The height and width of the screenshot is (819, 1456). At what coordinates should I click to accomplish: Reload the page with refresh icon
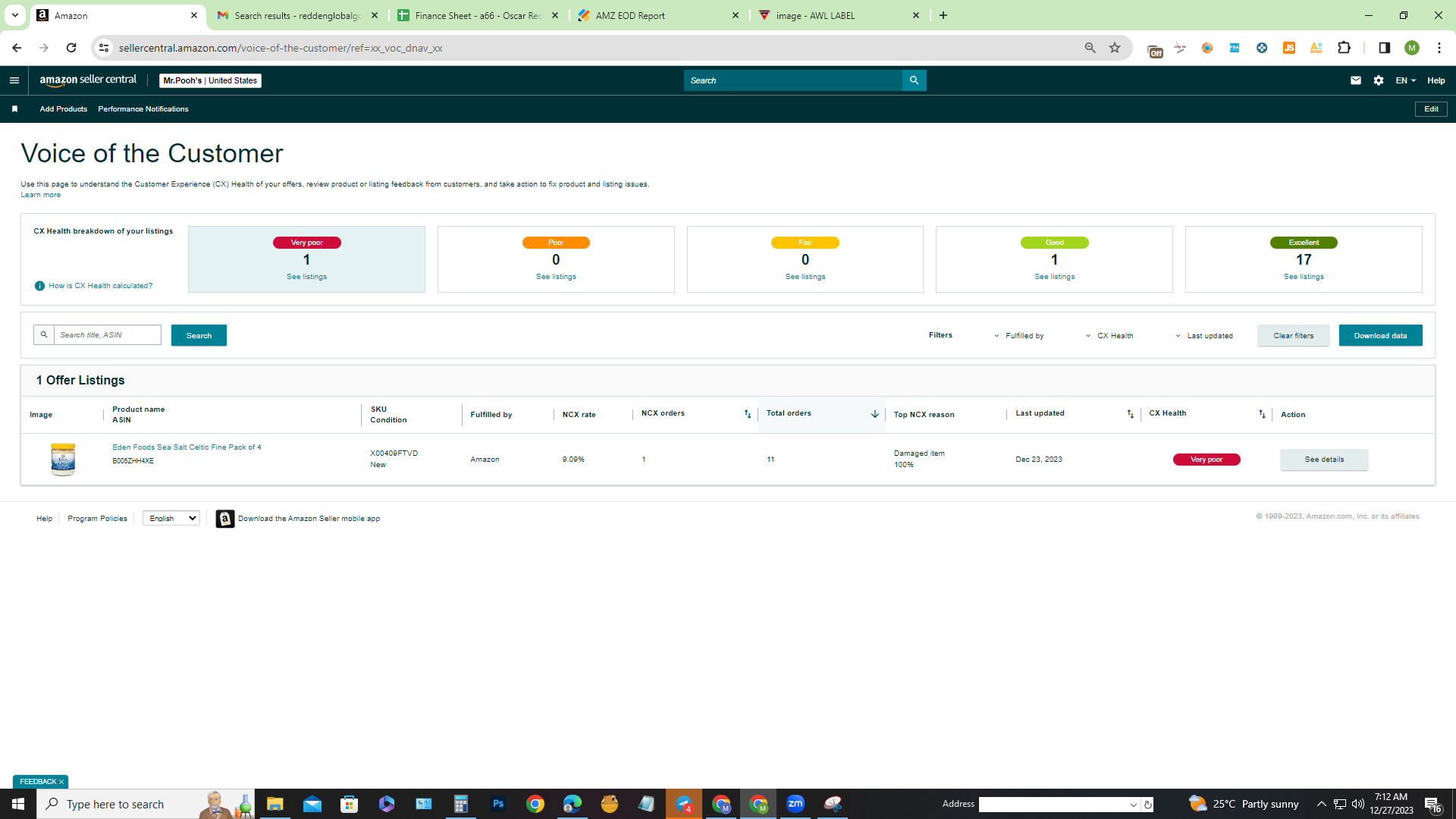pos(71,48)
